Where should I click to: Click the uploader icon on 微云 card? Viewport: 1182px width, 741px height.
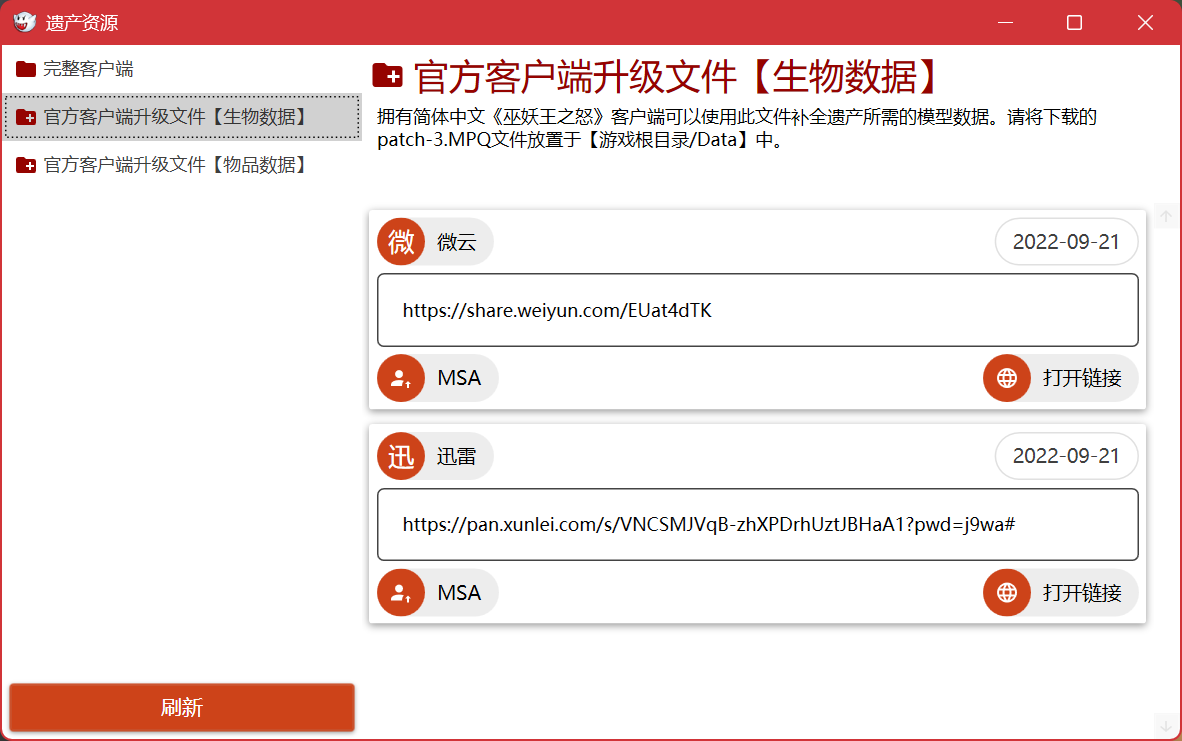click(401, 378)
